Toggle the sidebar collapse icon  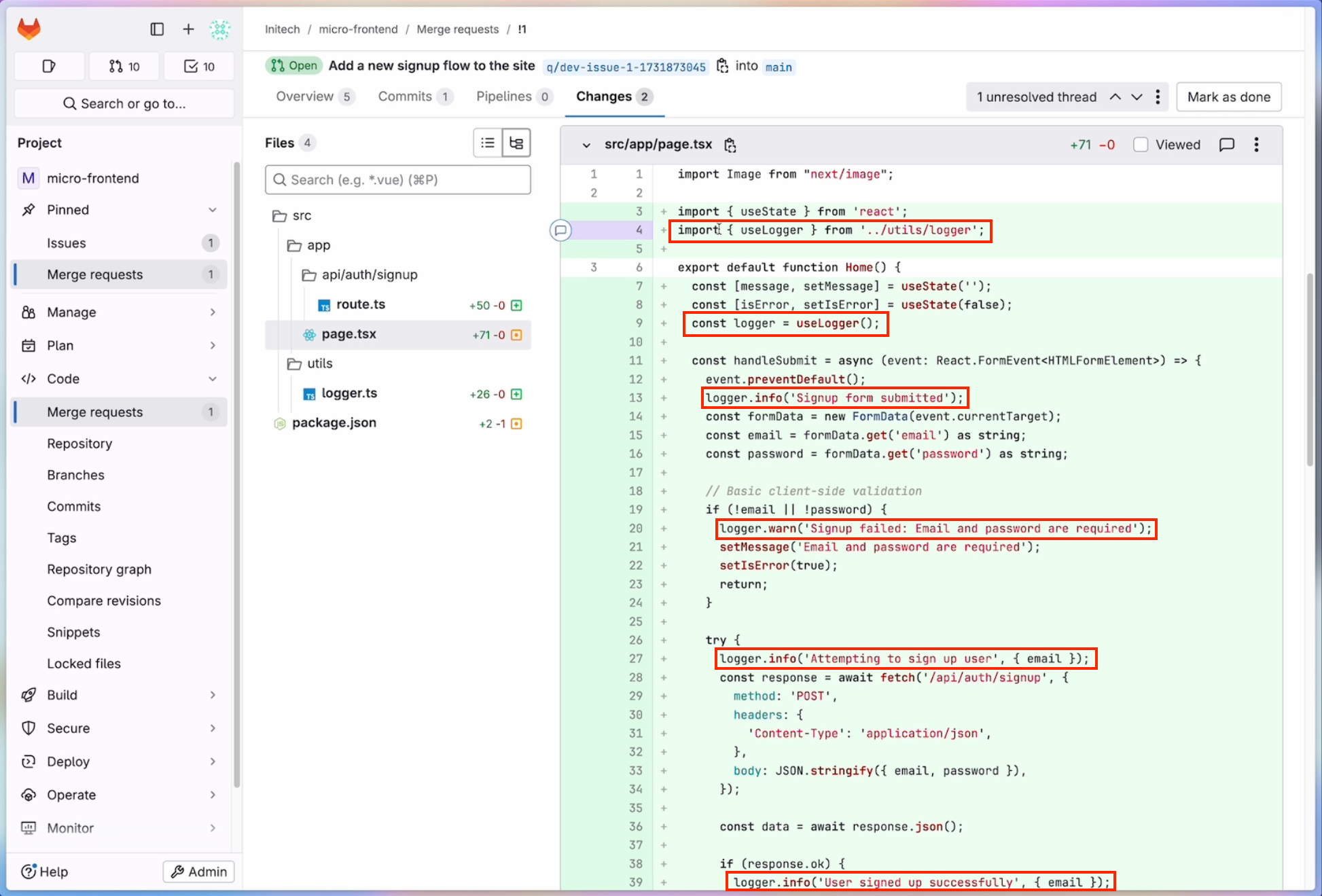coord(157,29)
